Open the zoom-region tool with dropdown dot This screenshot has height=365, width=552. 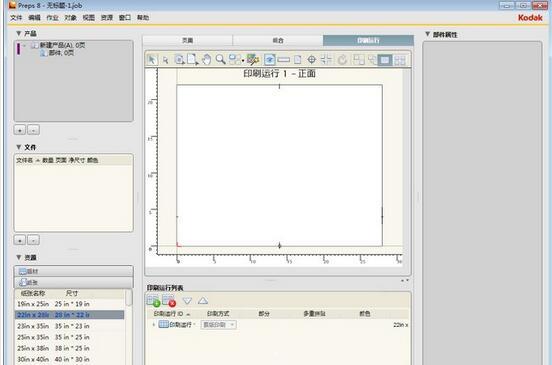pos(236,59)
